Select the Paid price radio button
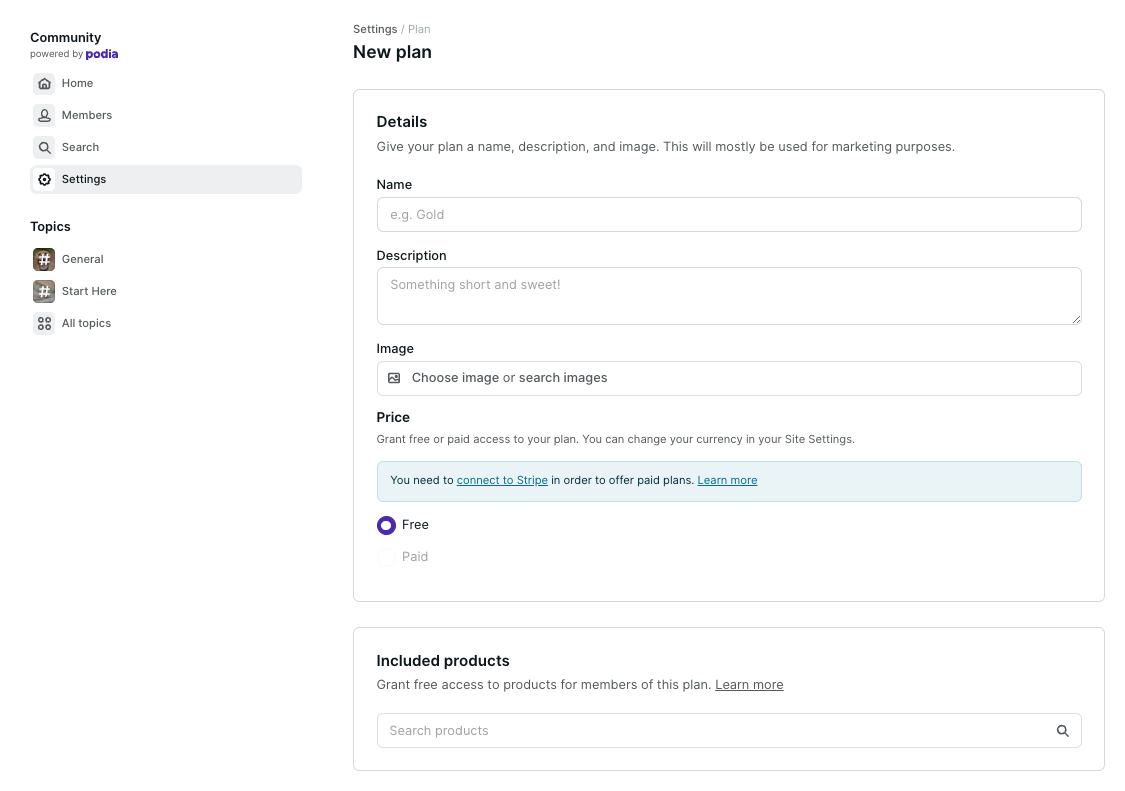1125x791 pixels. [x=386, y=557]
